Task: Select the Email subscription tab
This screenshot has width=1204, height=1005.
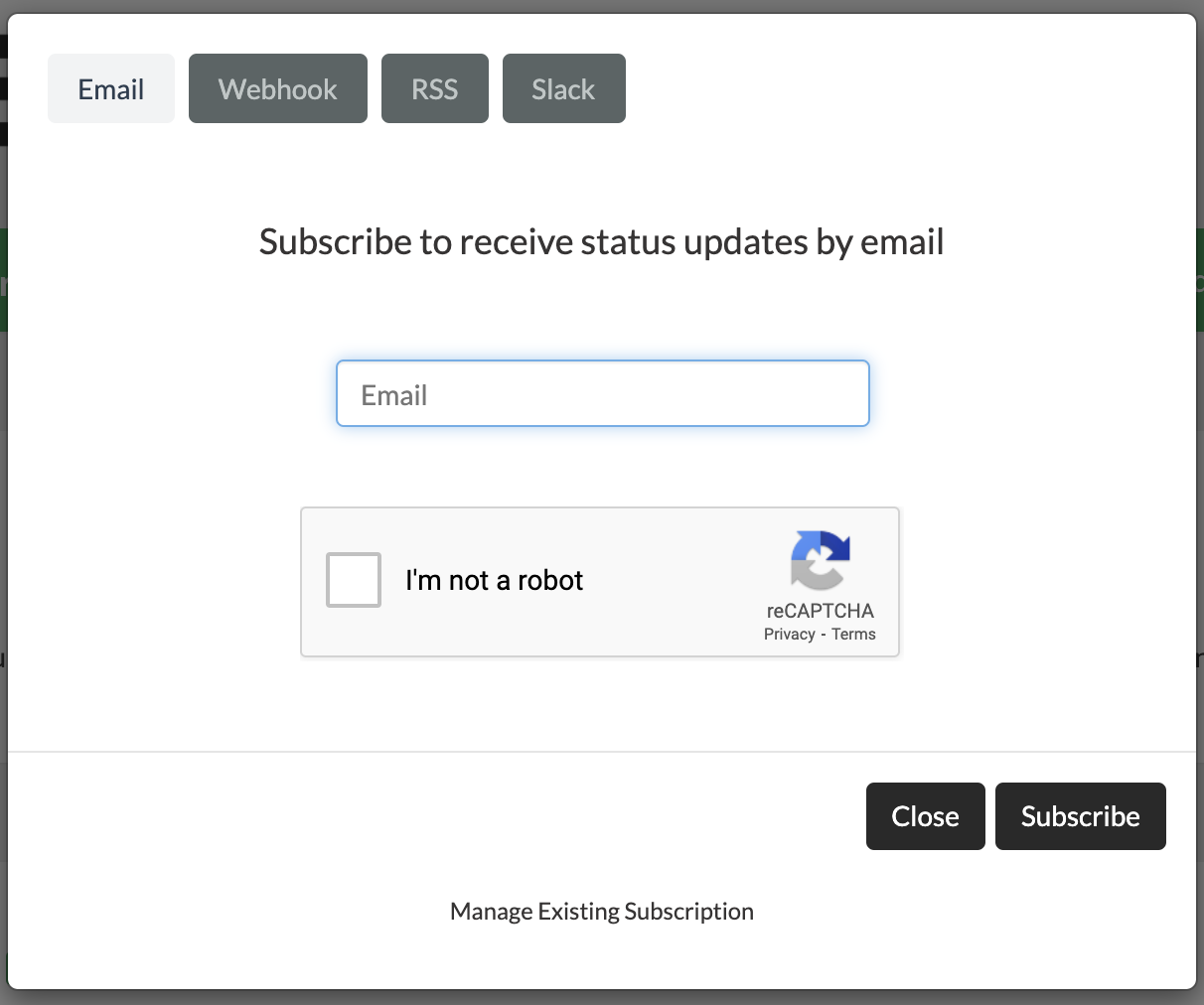Action: 111,88
